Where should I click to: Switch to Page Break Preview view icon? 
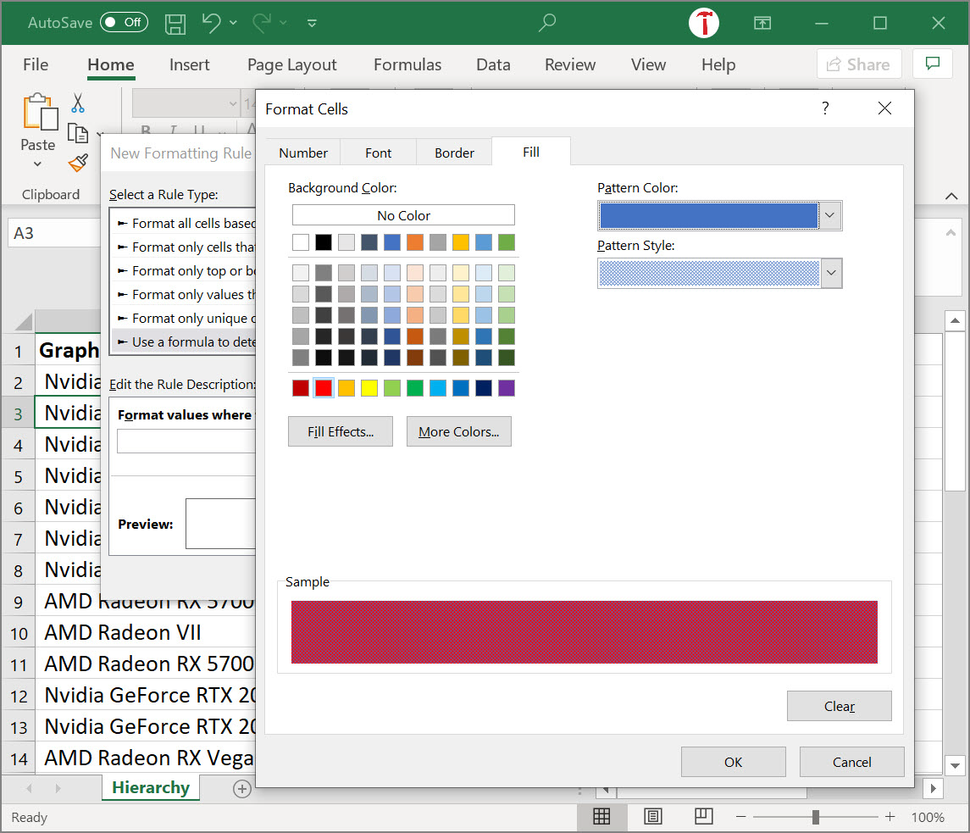coord(703,817)
